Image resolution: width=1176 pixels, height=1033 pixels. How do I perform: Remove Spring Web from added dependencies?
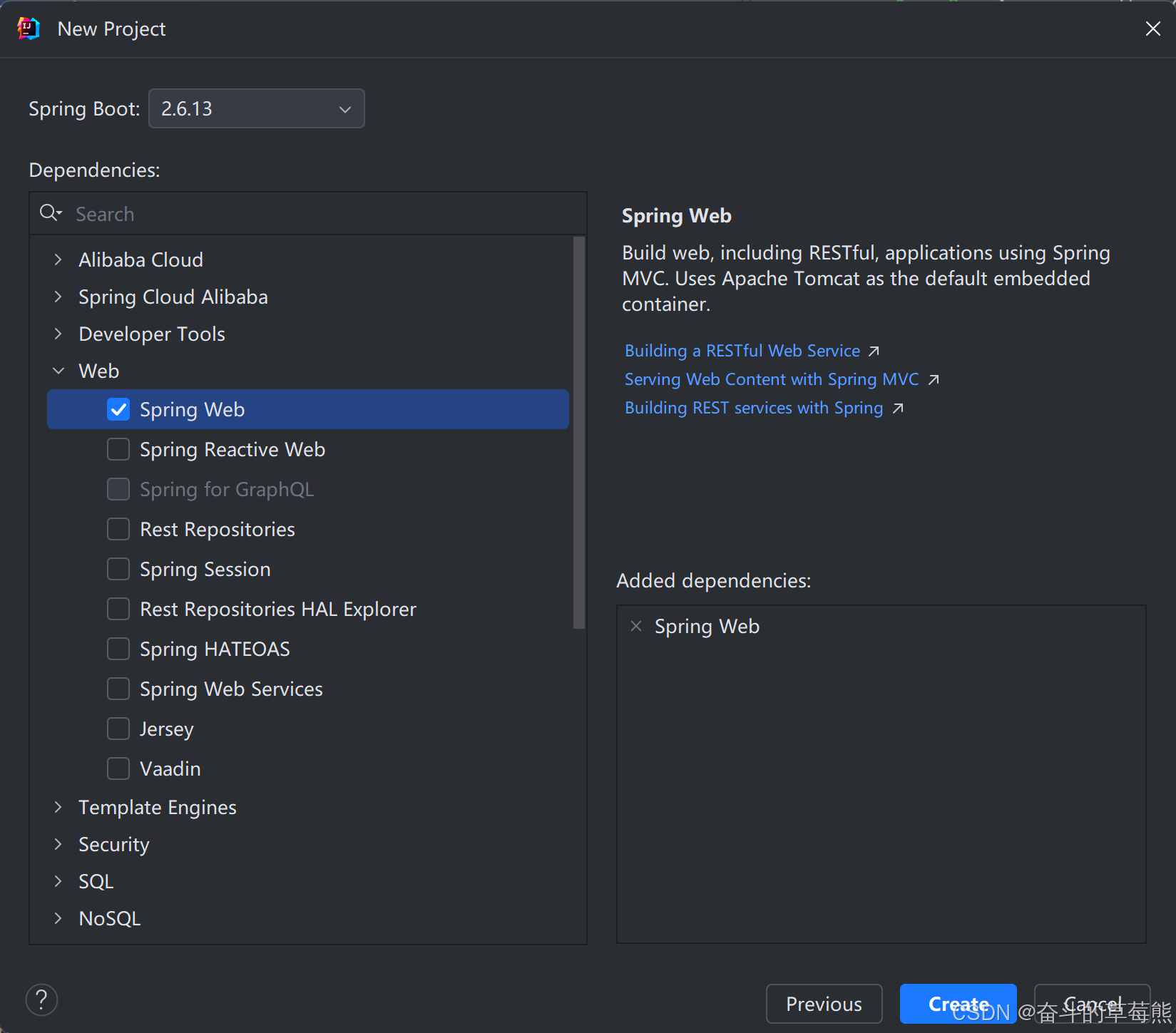636,626
